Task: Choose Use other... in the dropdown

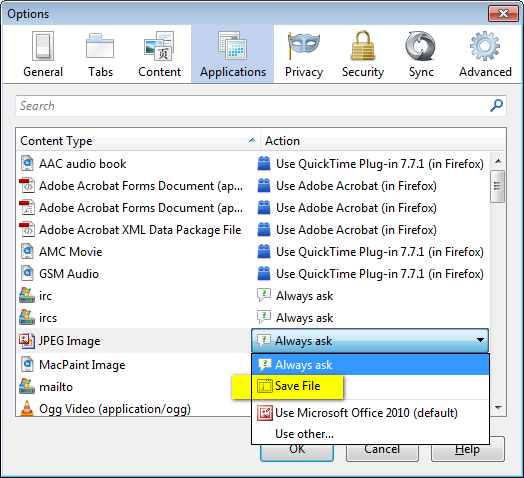Action: pyautogui.click(x=370, y=434)
